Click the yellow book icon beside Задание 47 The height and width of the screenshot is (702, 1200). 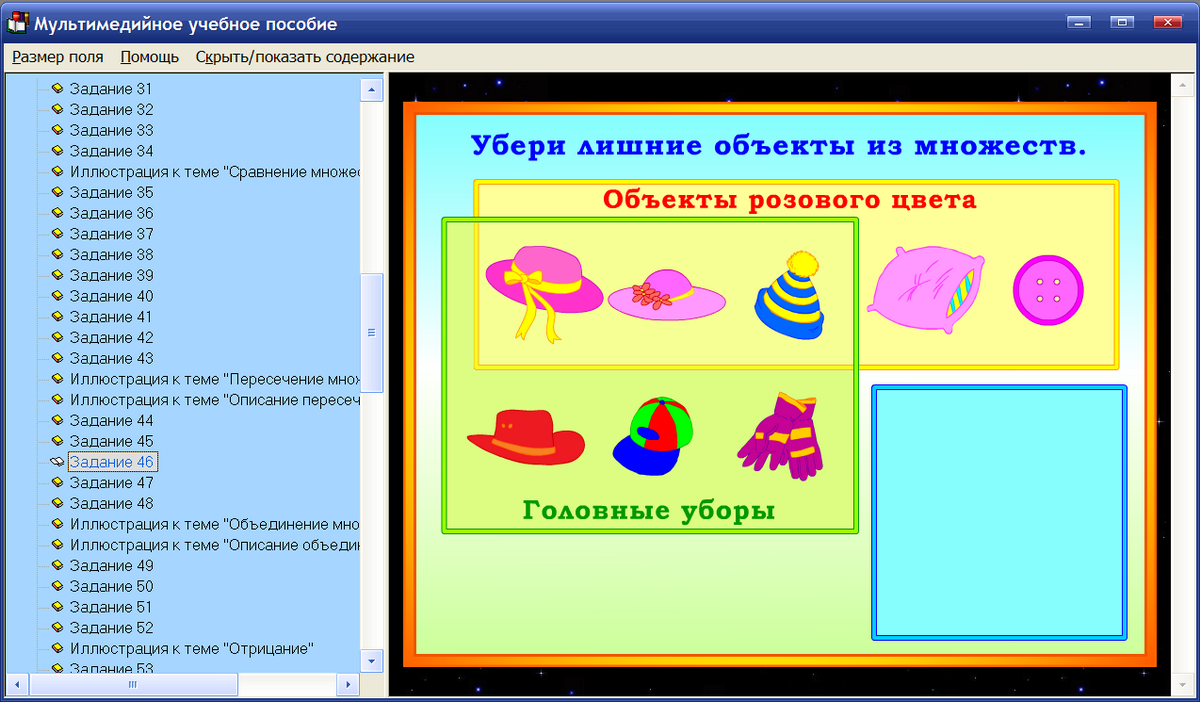(x=55, y=482)
